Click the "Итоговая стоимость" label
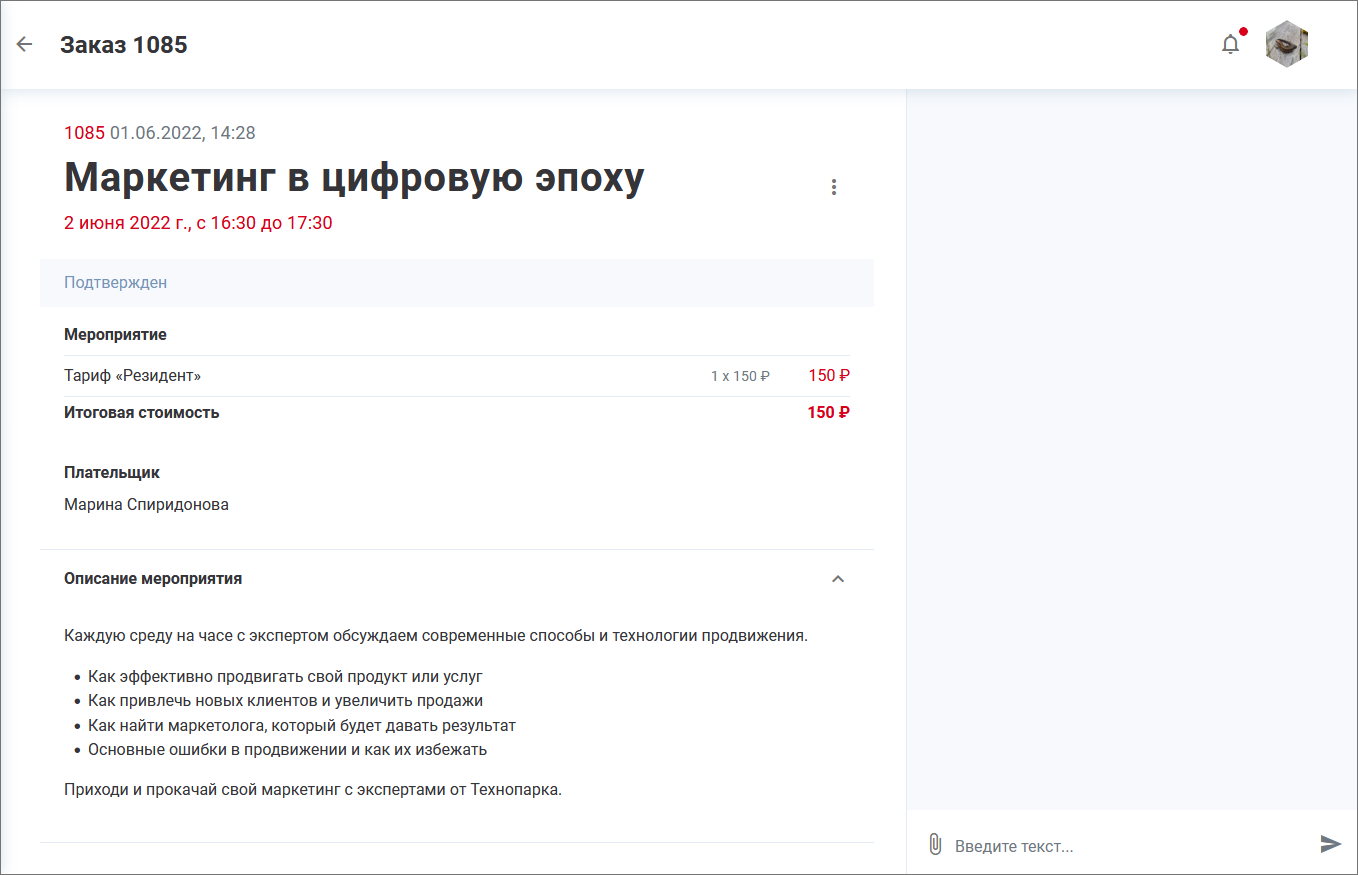This screenshot has width=1358, height=875. 142,413
